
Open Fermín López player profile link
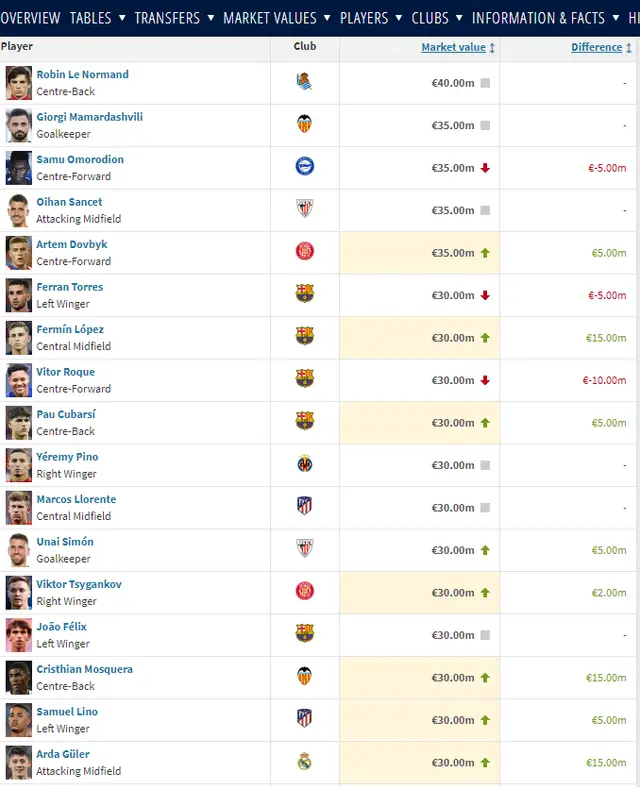pos(70,329)
